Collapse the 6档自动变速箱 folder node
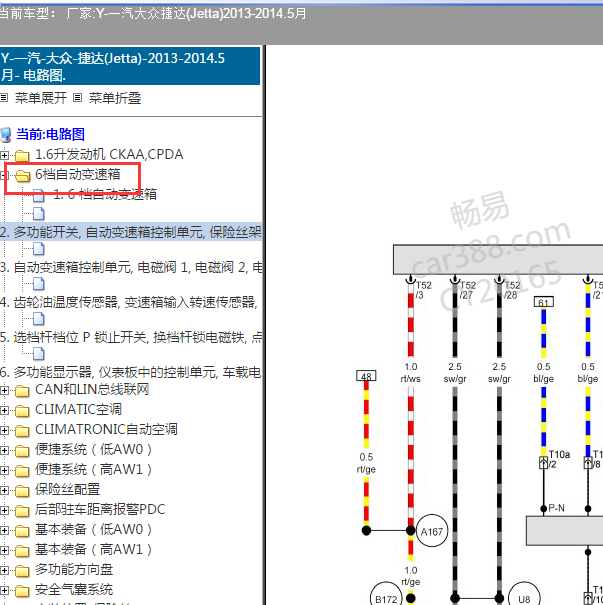Viewport: 603px width, 605px height. coord(3,176)
